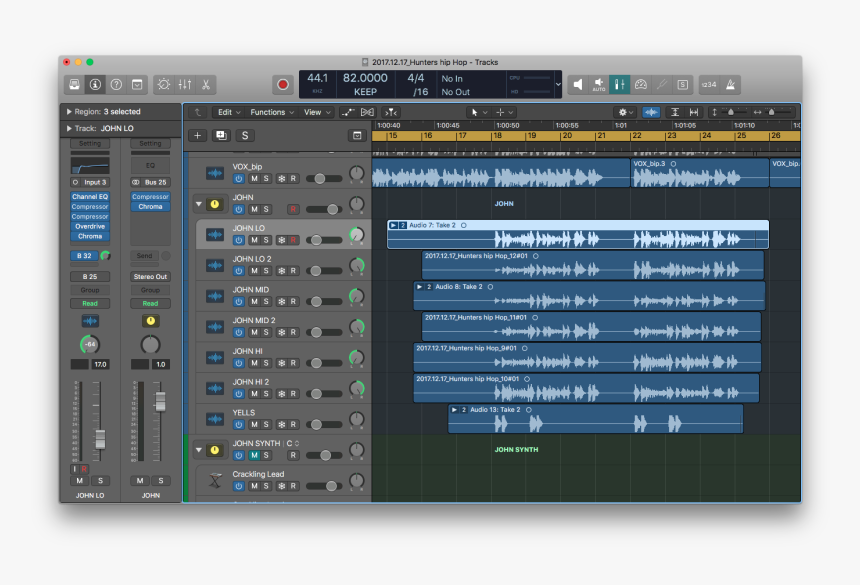Image resolution: width=860 pixels, height=585 pixels.
Task: Solo the JOHN HI 2 track
Action: pos(266,394)
